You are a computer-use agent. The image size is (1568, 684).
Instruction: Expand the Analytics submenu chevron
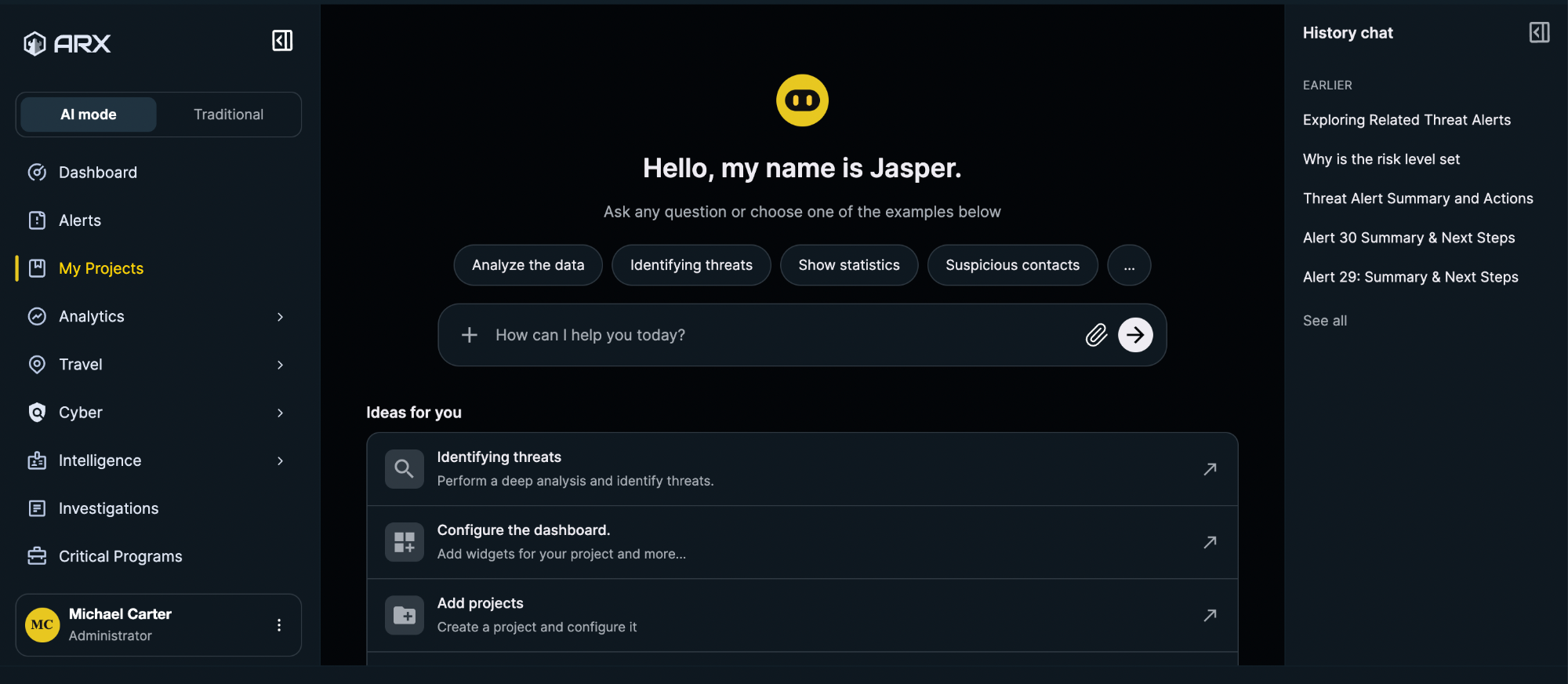point(280,317)
